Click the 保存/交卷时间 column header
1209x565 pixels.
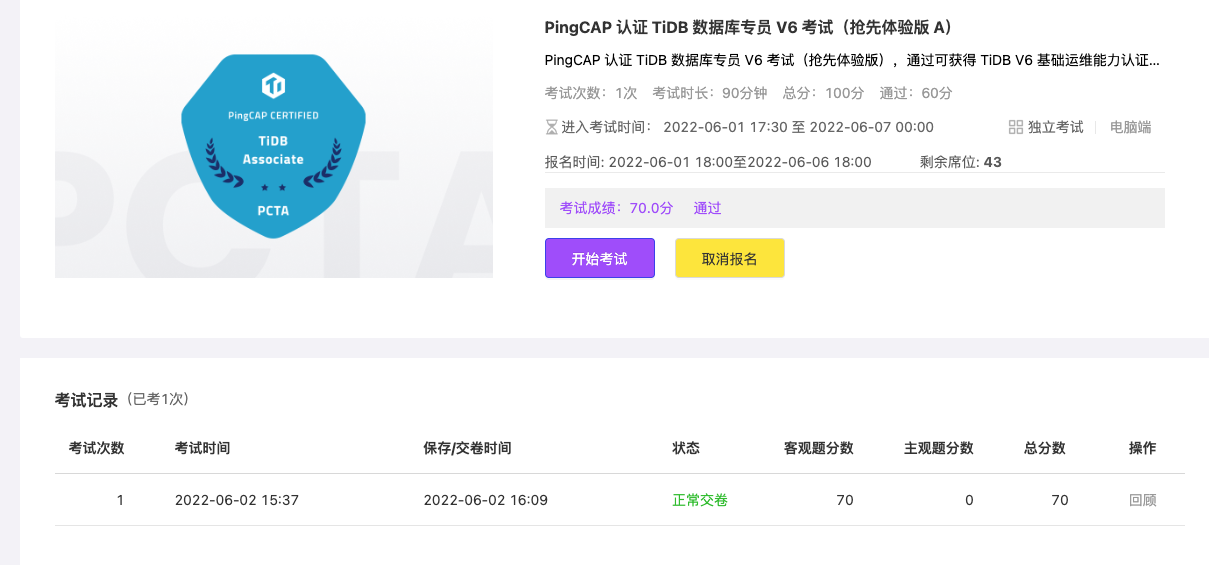click(x=467, y=448)
